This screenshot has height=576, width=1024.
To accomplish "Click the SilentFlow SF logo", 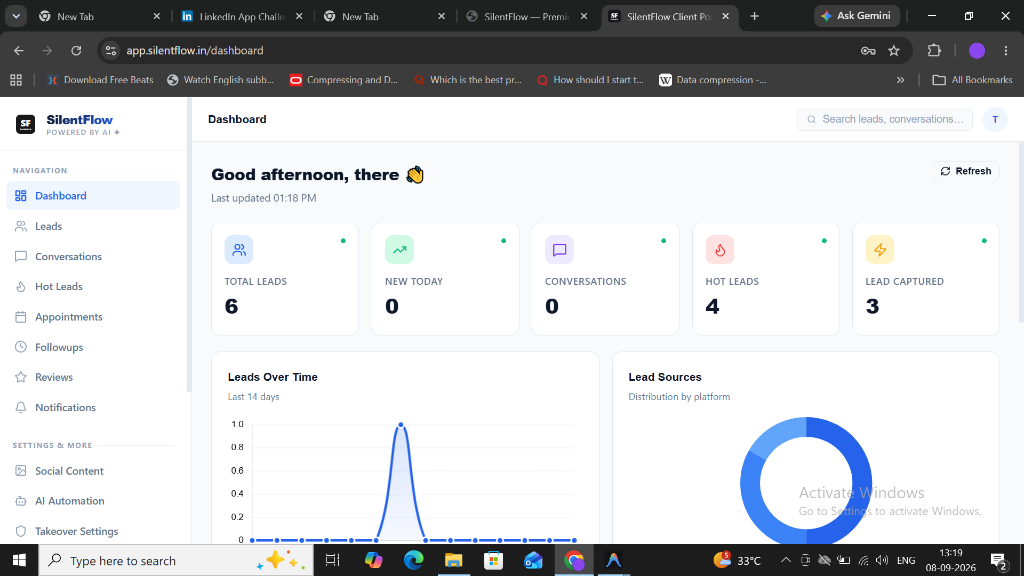I will pyautogui.click(x=25, y=124).
